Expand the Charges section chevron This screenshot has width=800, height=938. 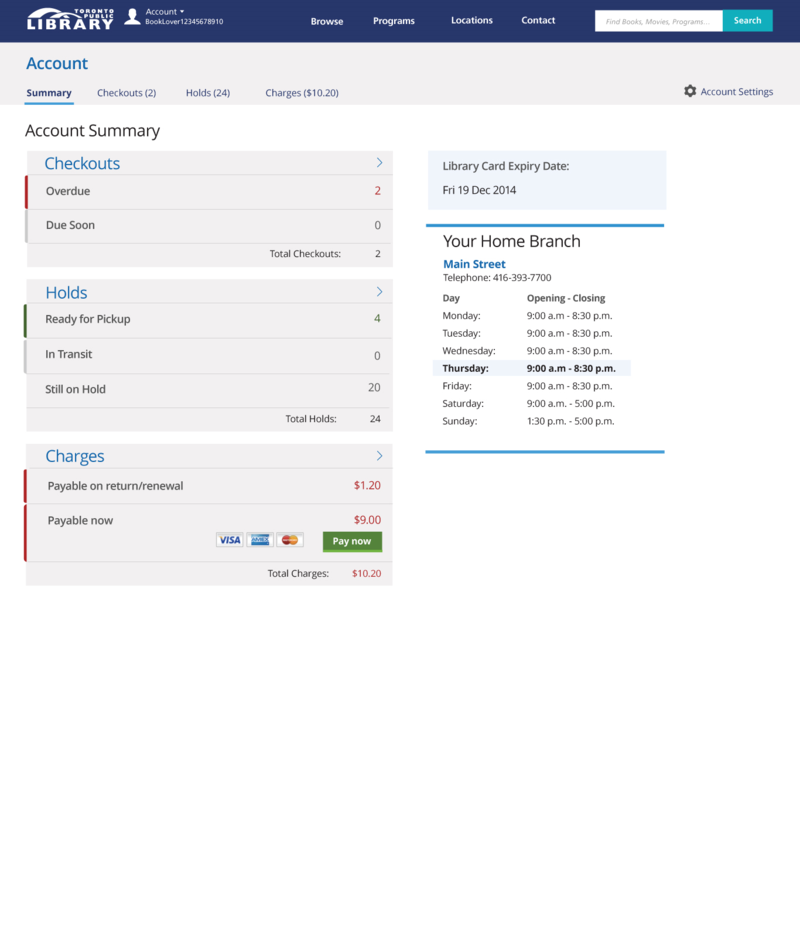[x=380, y=456]
